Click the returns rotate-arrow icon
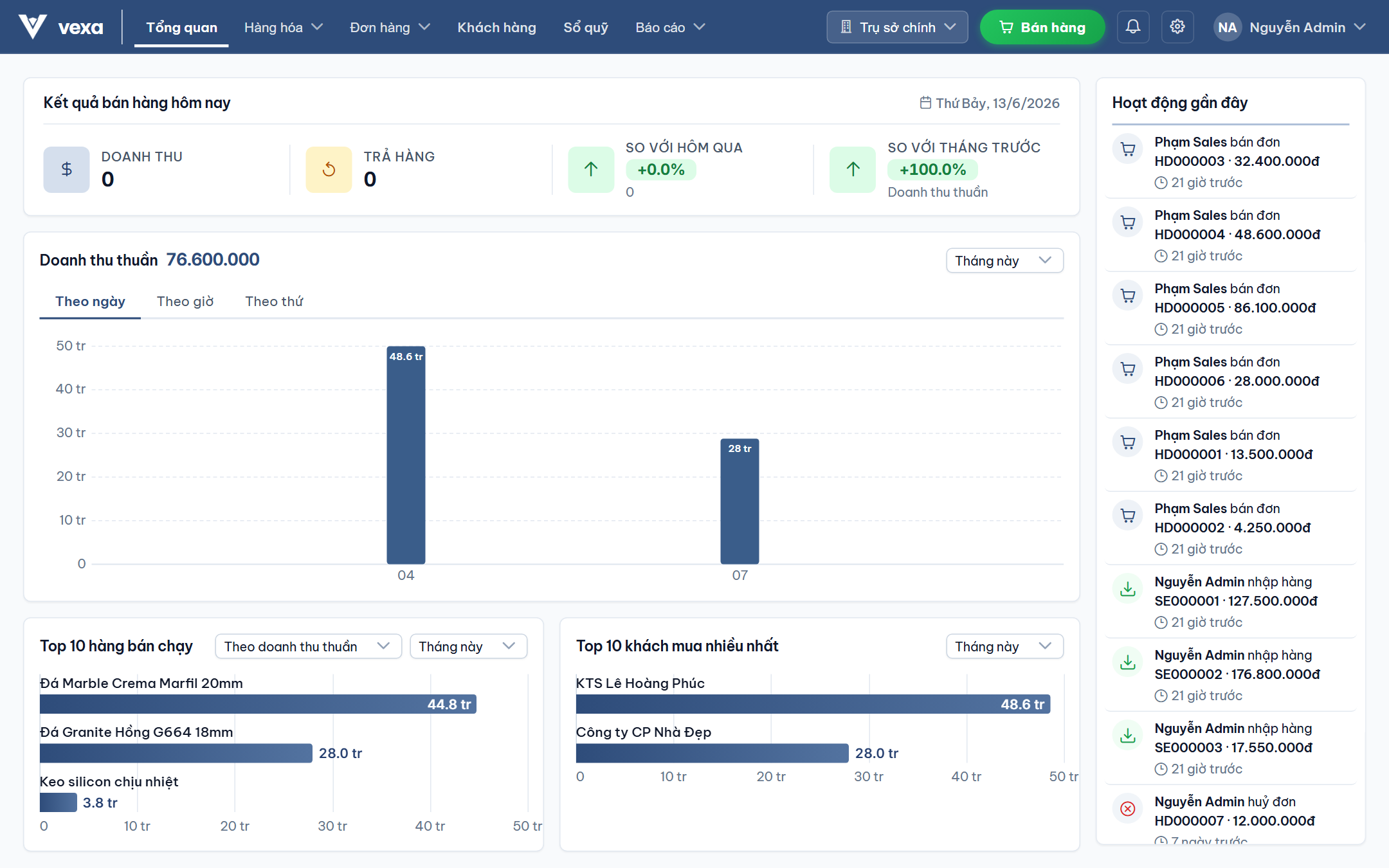This screenshot has width=1389, height=868. coord(329,170)
